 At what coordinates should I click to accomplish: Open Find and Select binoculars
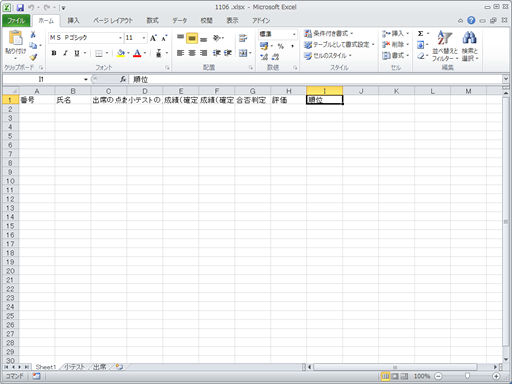coord(470,46)
